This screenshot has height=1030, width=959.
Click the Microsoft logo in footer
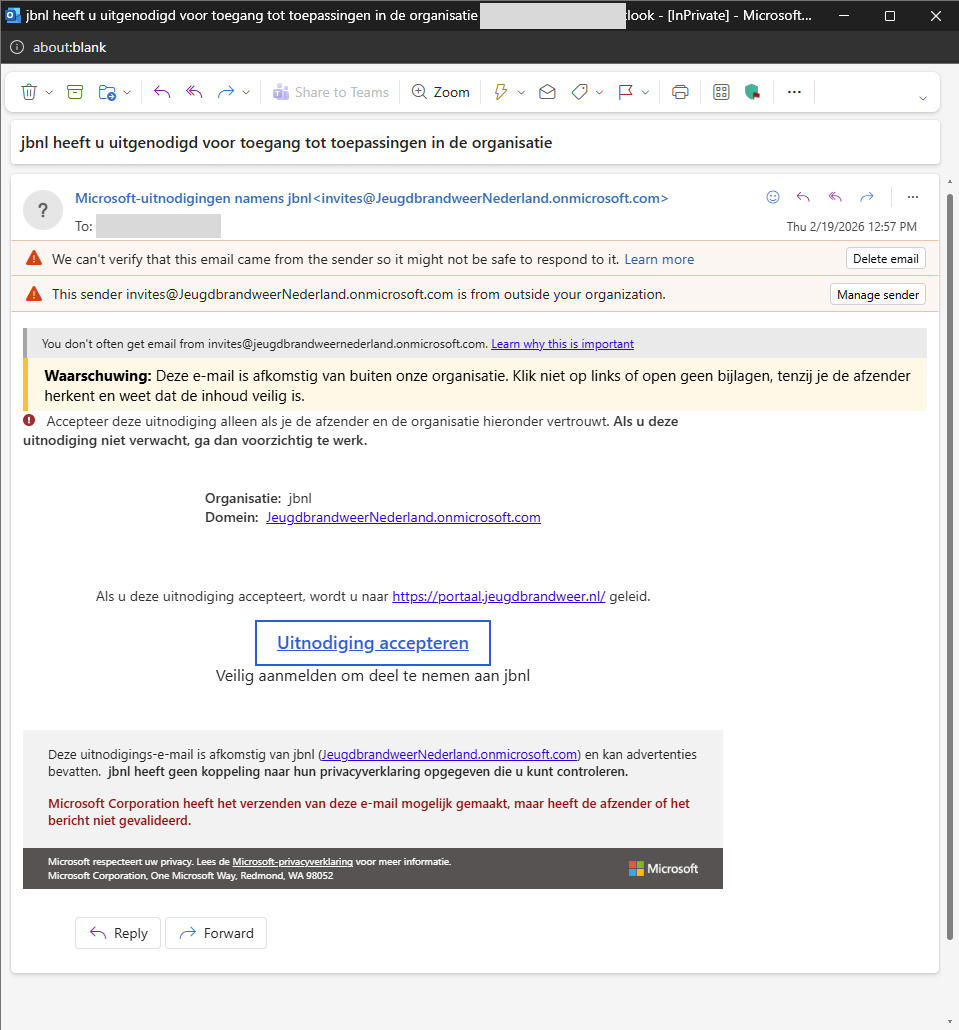(x=663, y=868)
